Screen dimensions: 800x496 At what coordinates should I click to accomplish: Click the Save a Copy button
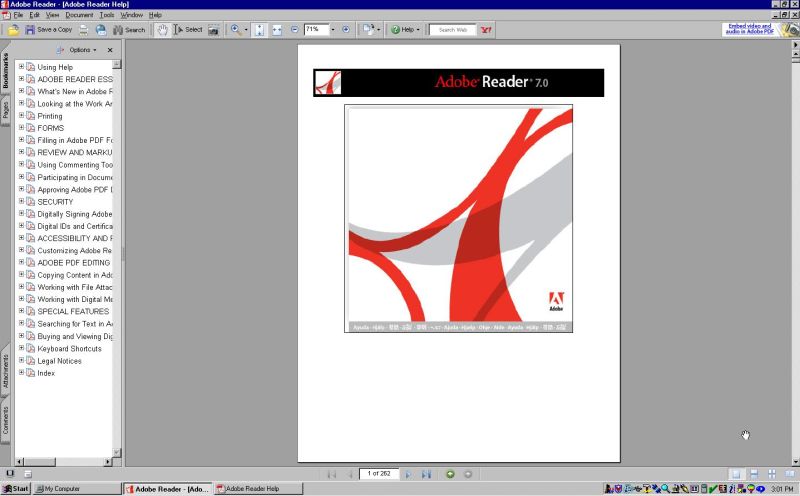(49, 30)
